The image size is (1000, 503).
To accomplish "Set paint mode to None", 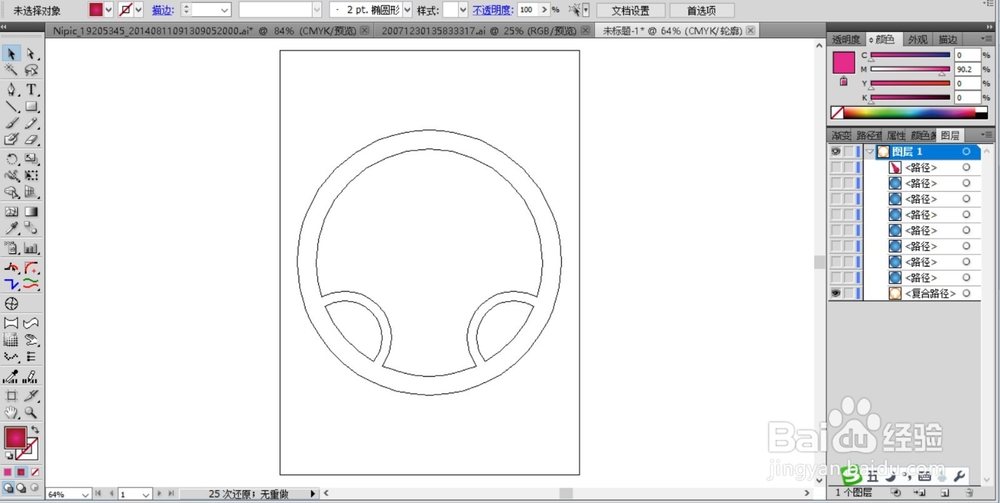I will click(x=35, y=472).
